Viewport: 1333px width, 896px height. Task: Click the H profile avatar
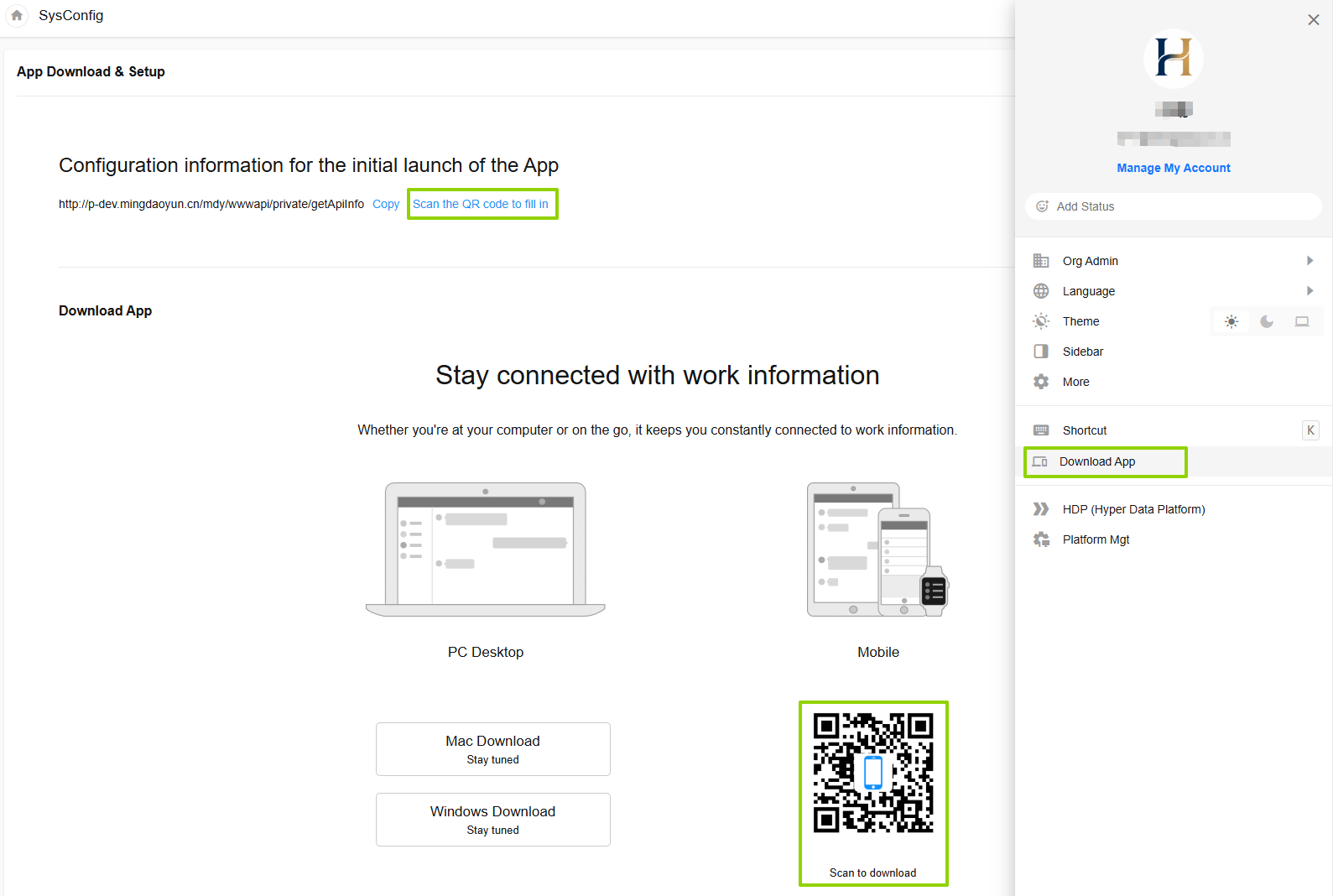coord(1174,59)
